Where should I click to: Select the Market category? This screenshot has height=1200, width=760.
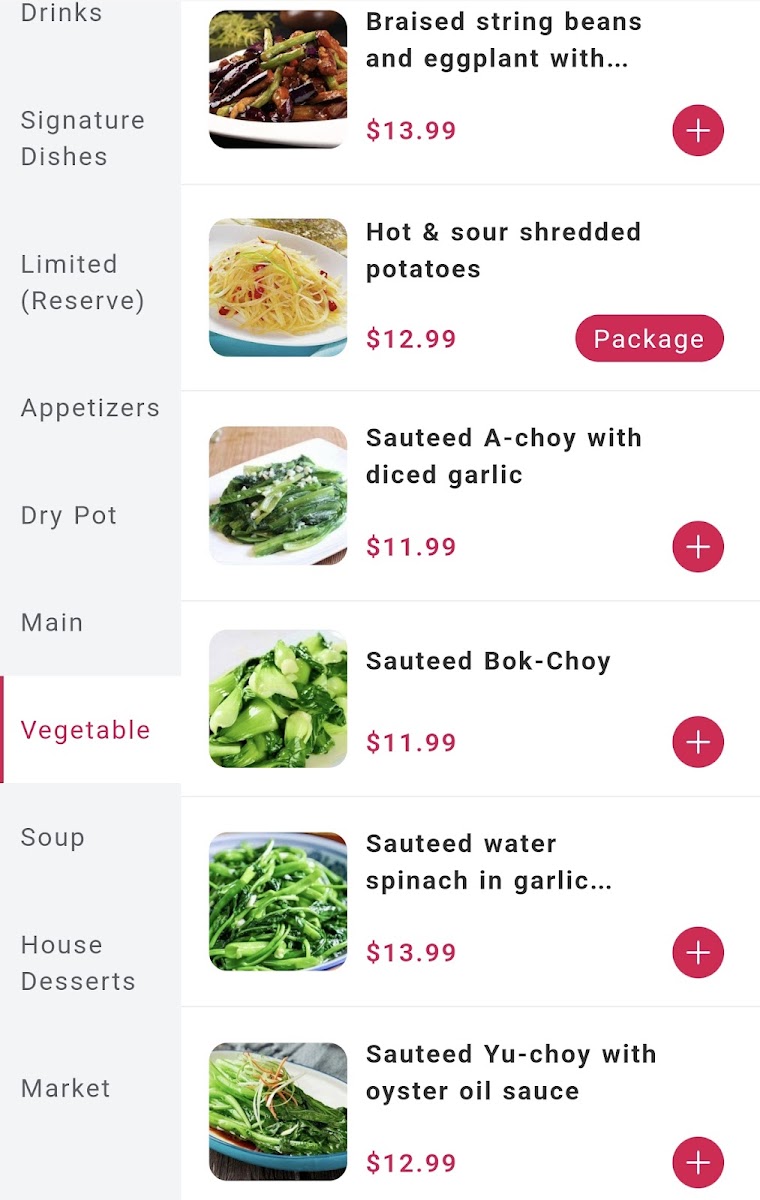tap(66, 1088)
